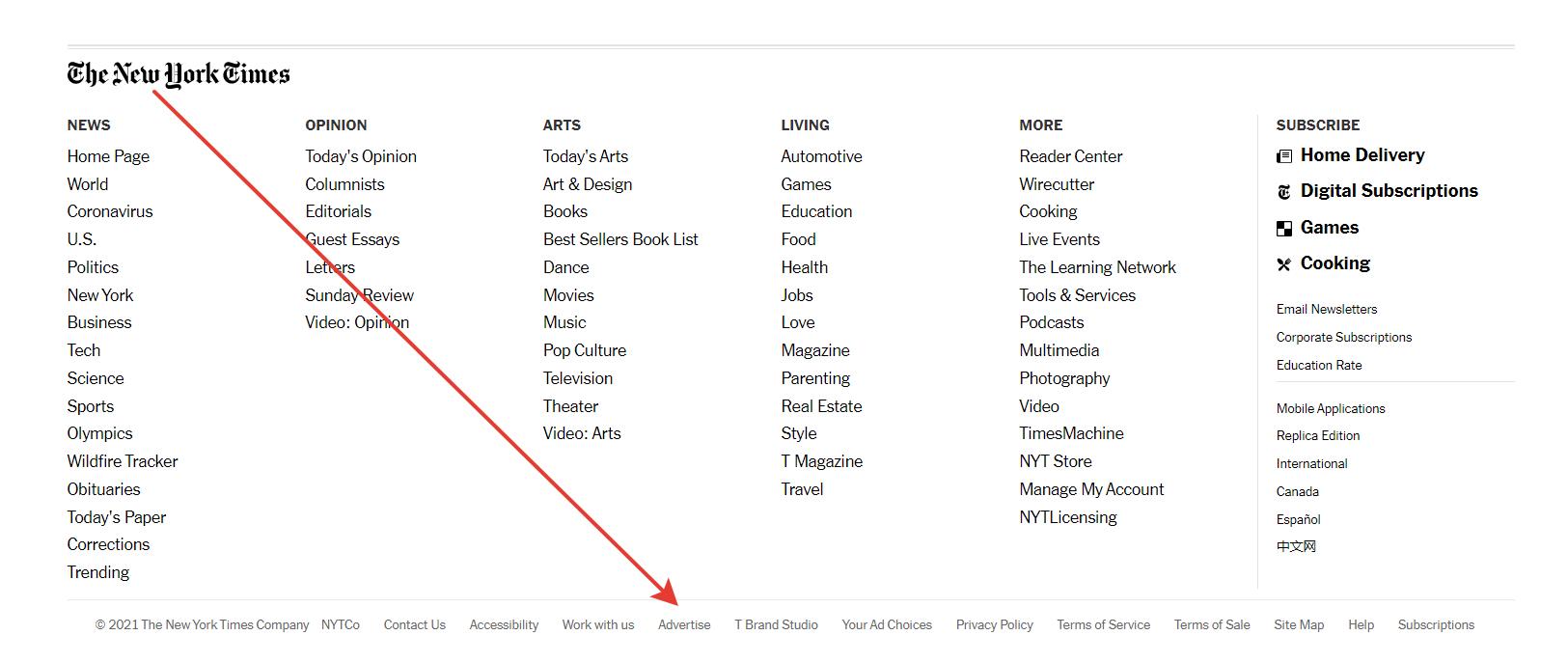1568x663 pixels.
Task: Open the Education Rate link
Action: pyautogui.click(x=1319, y=365)
